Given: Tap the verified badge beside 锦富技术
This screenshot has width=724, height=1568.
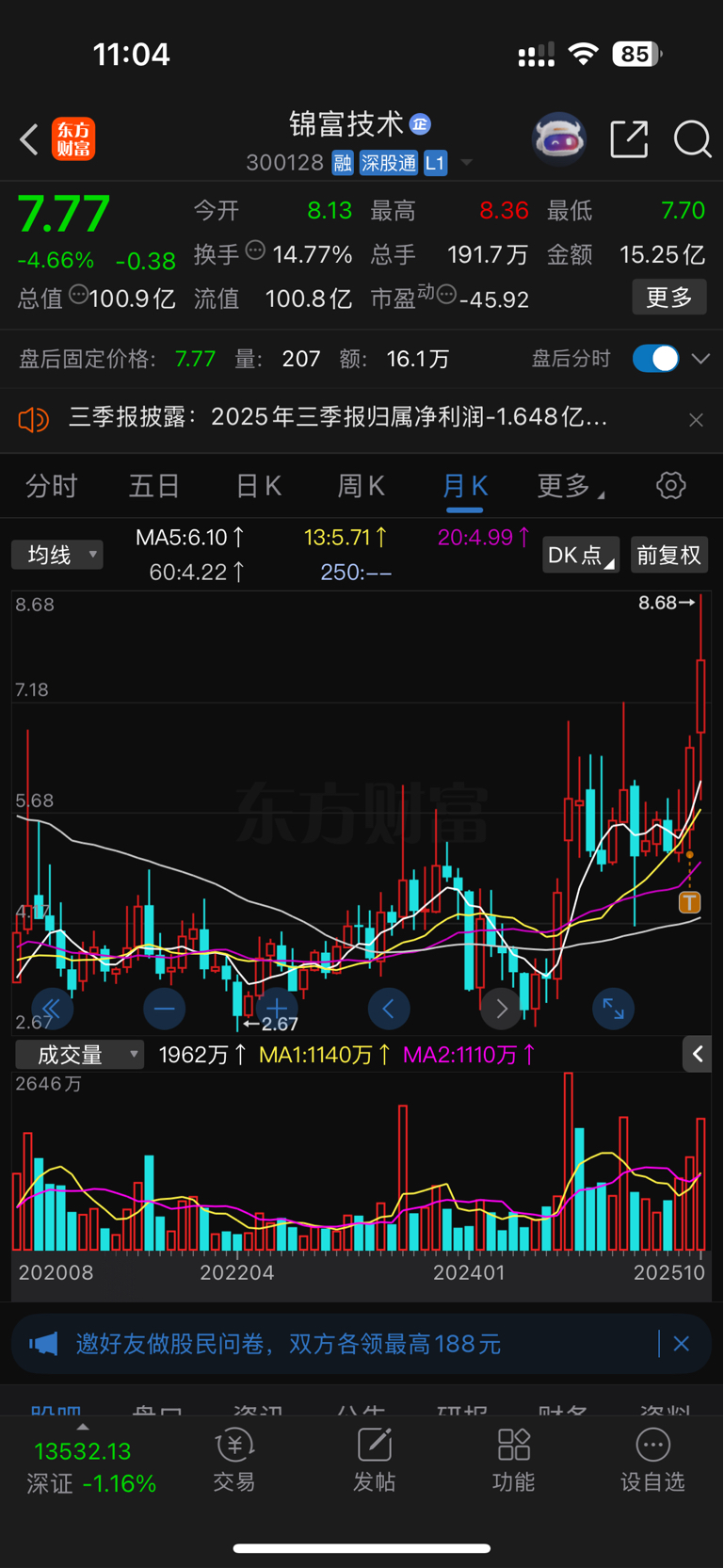Looking at the screenshot, I should (420, 123).
